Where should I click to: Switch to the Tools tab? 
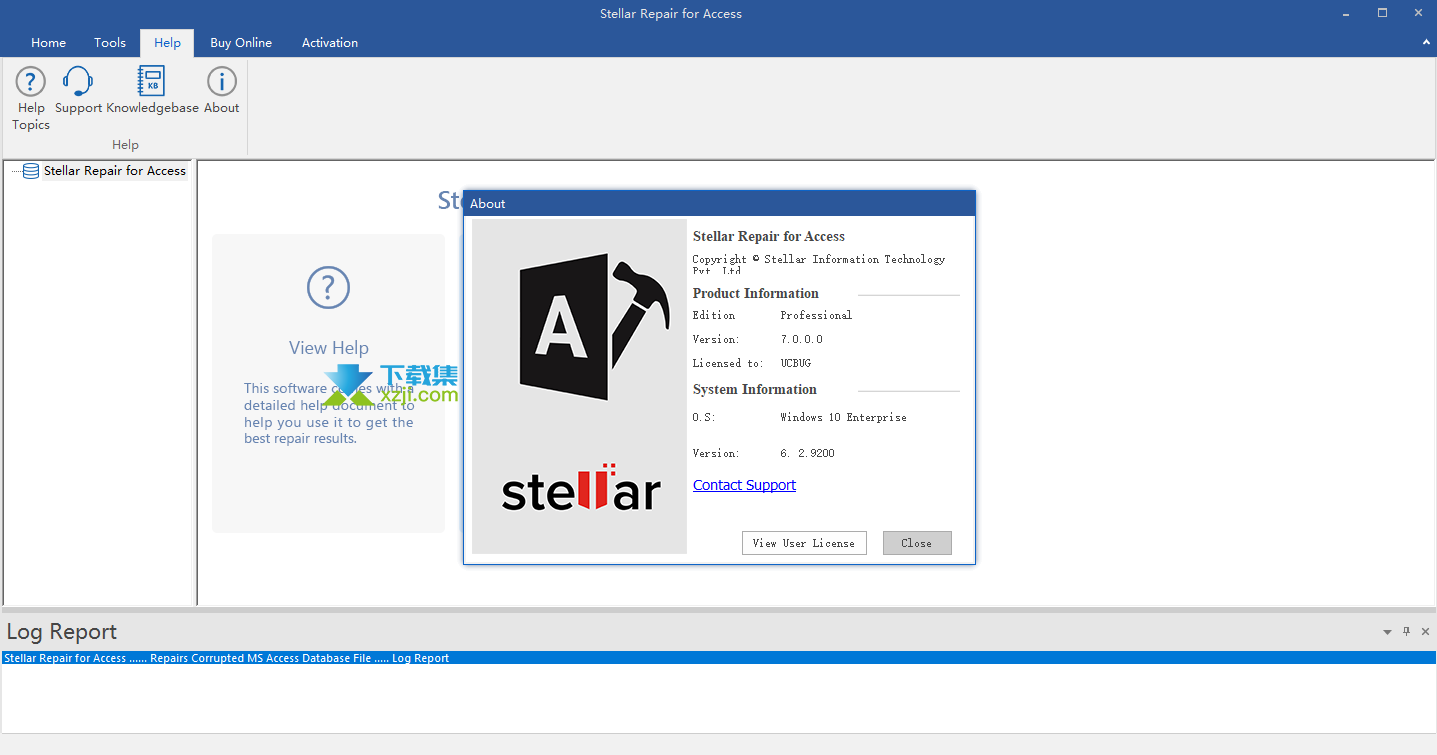click(x=110, y=43)
